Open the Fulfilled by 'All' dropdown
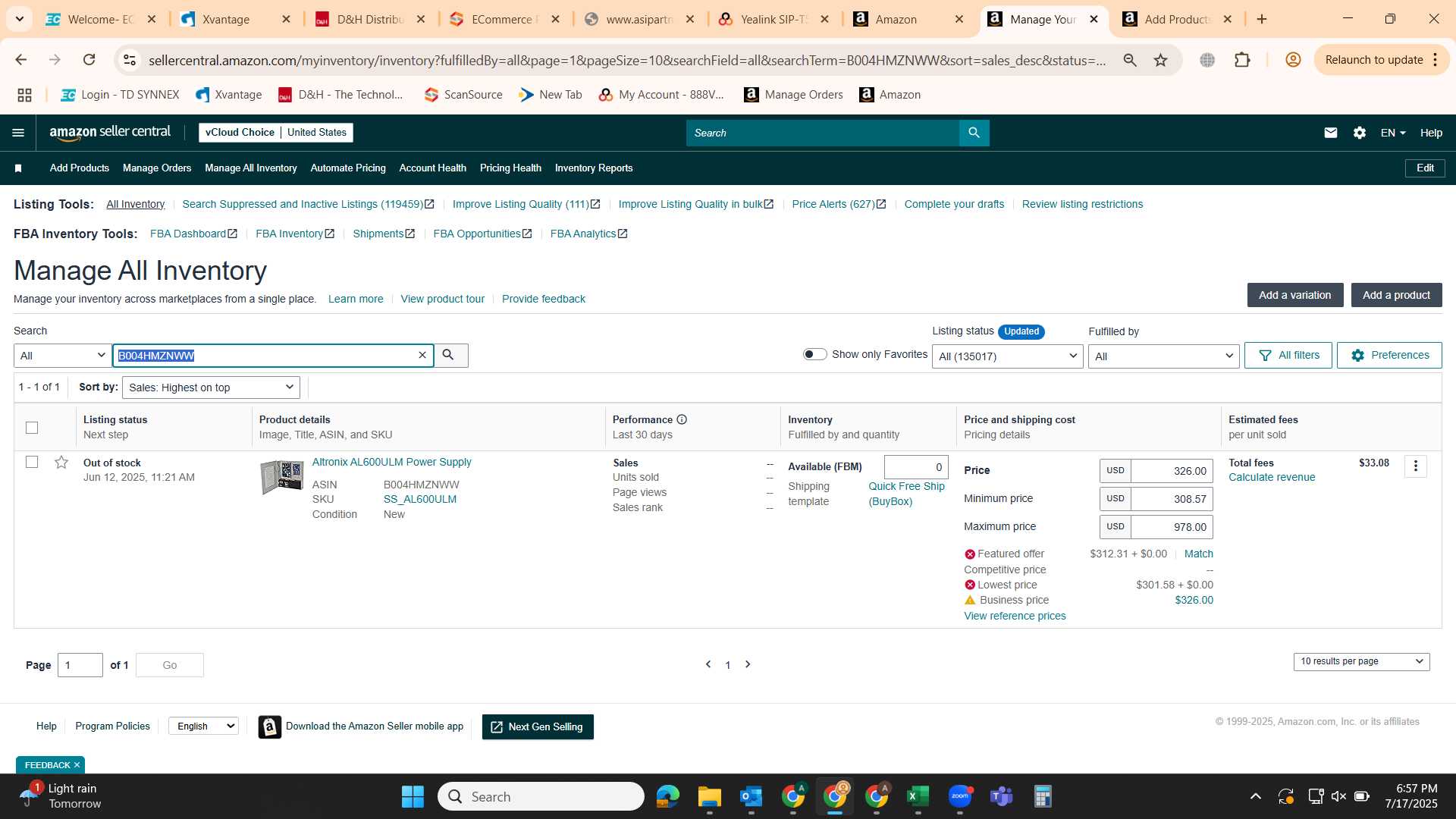This screenshot has height=819, width=1456. coord(1163,356)
